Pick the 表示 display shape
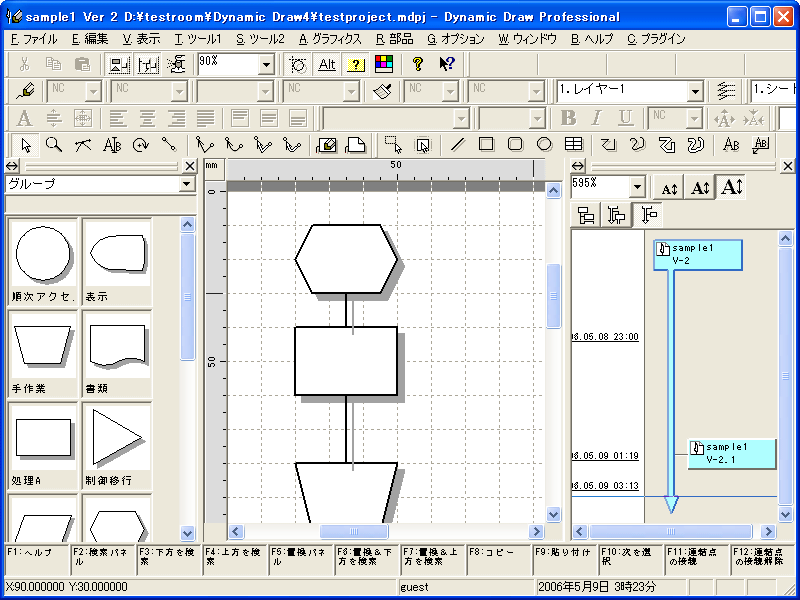This screenshot has height=600, width=800. click(x=117, y=262)
